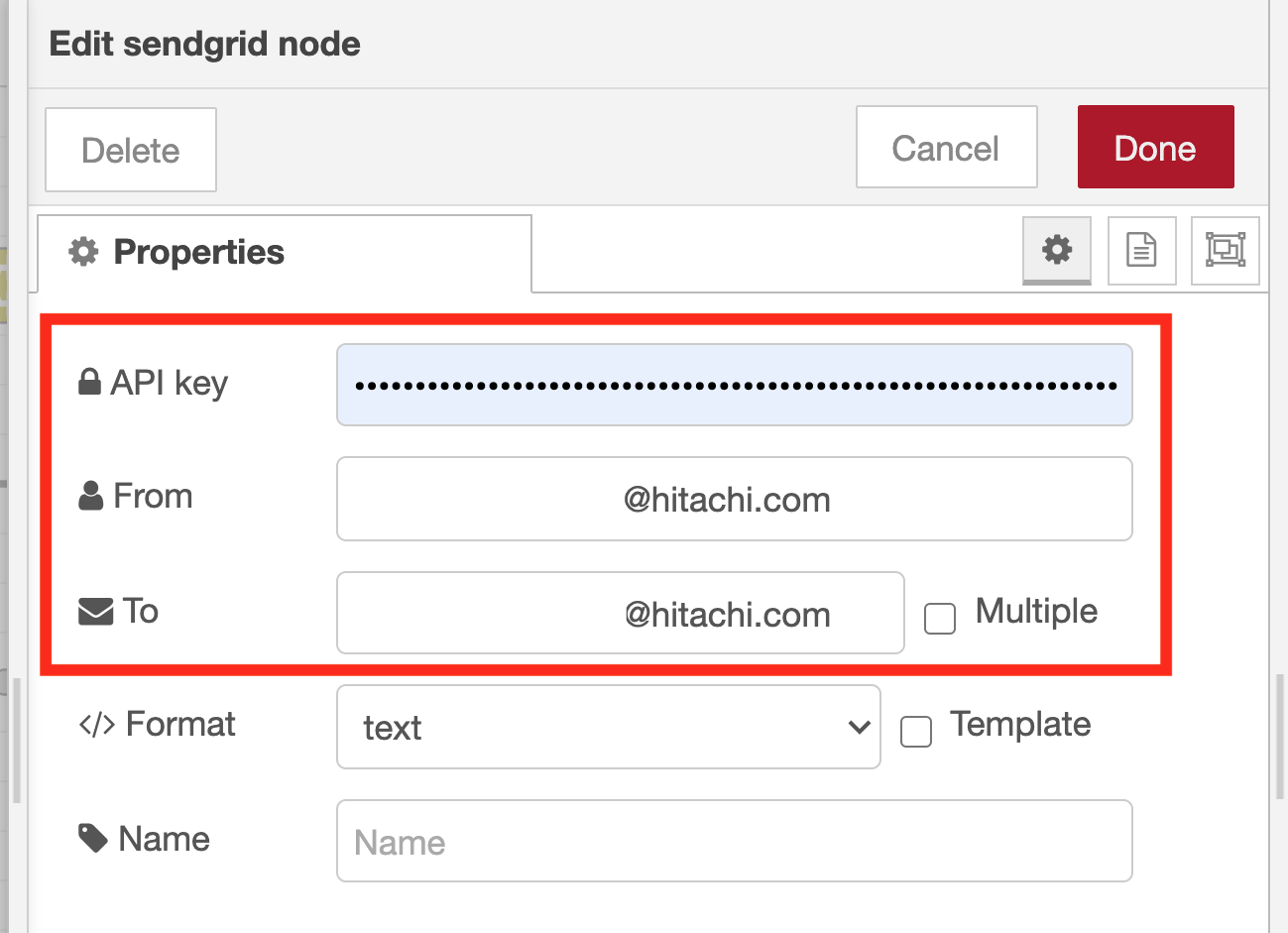Click the lock icon beside API key

pos(89,382)
